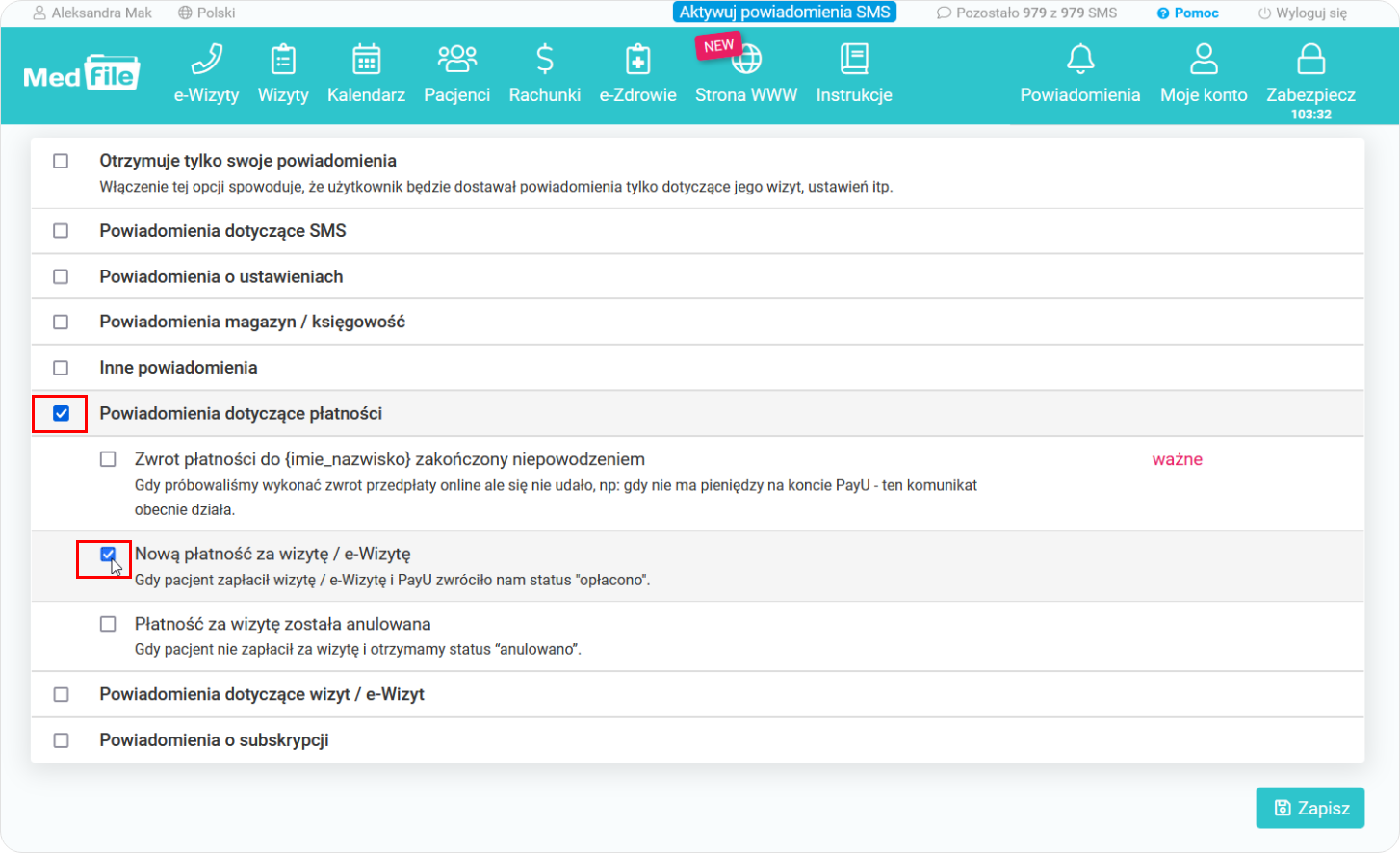Click the NEW badge on Strona WWW
1400x853 pixels.
(718, 46)
